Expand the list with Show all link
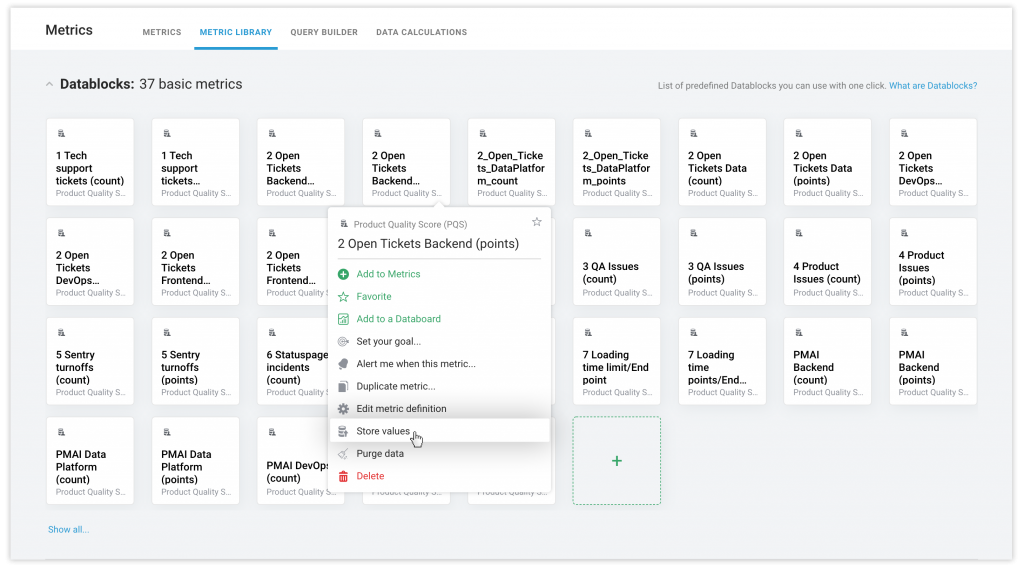This screenshot has width=1024, height=568. [x=68, y=529]
